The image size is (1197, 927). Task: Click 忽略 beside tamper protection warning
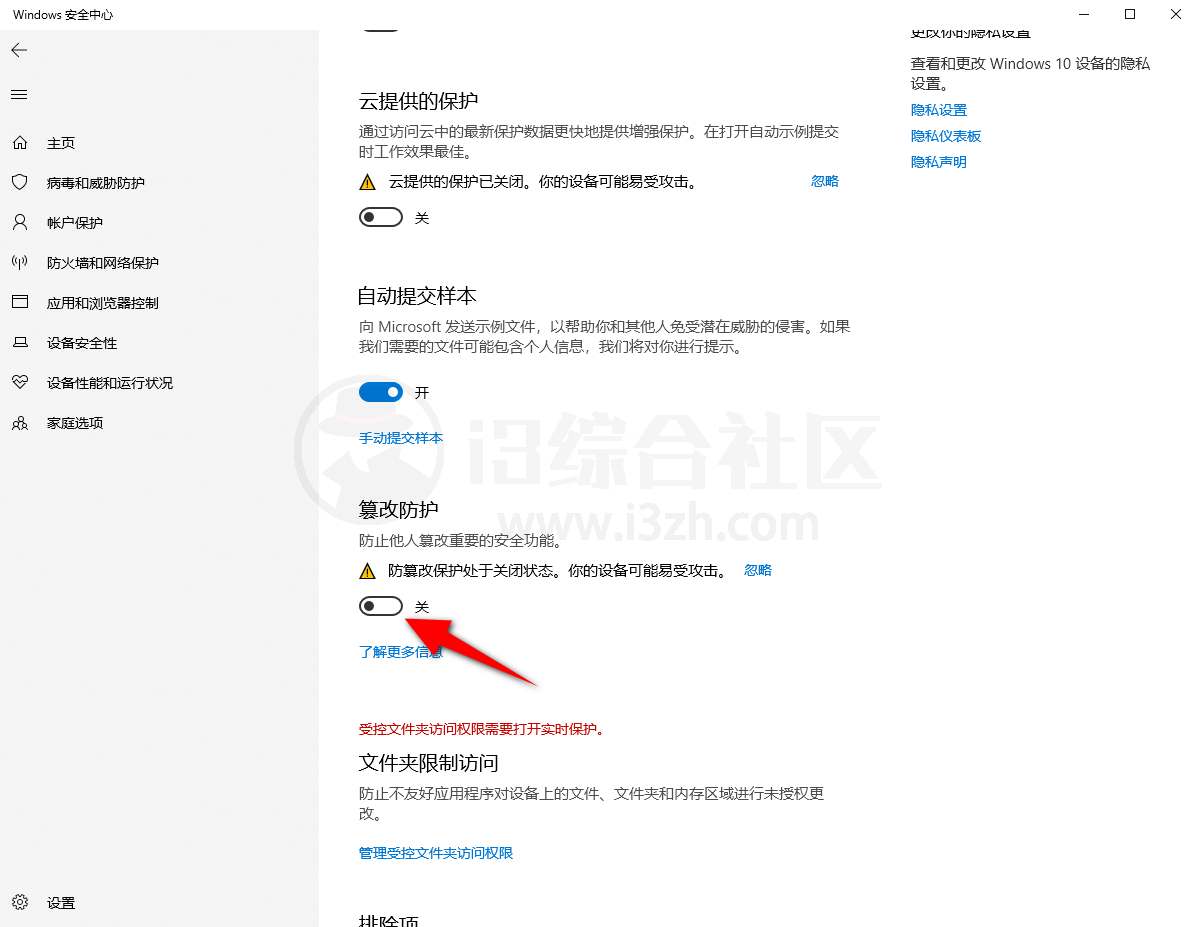pyautogui.click(x=757, y=570)
